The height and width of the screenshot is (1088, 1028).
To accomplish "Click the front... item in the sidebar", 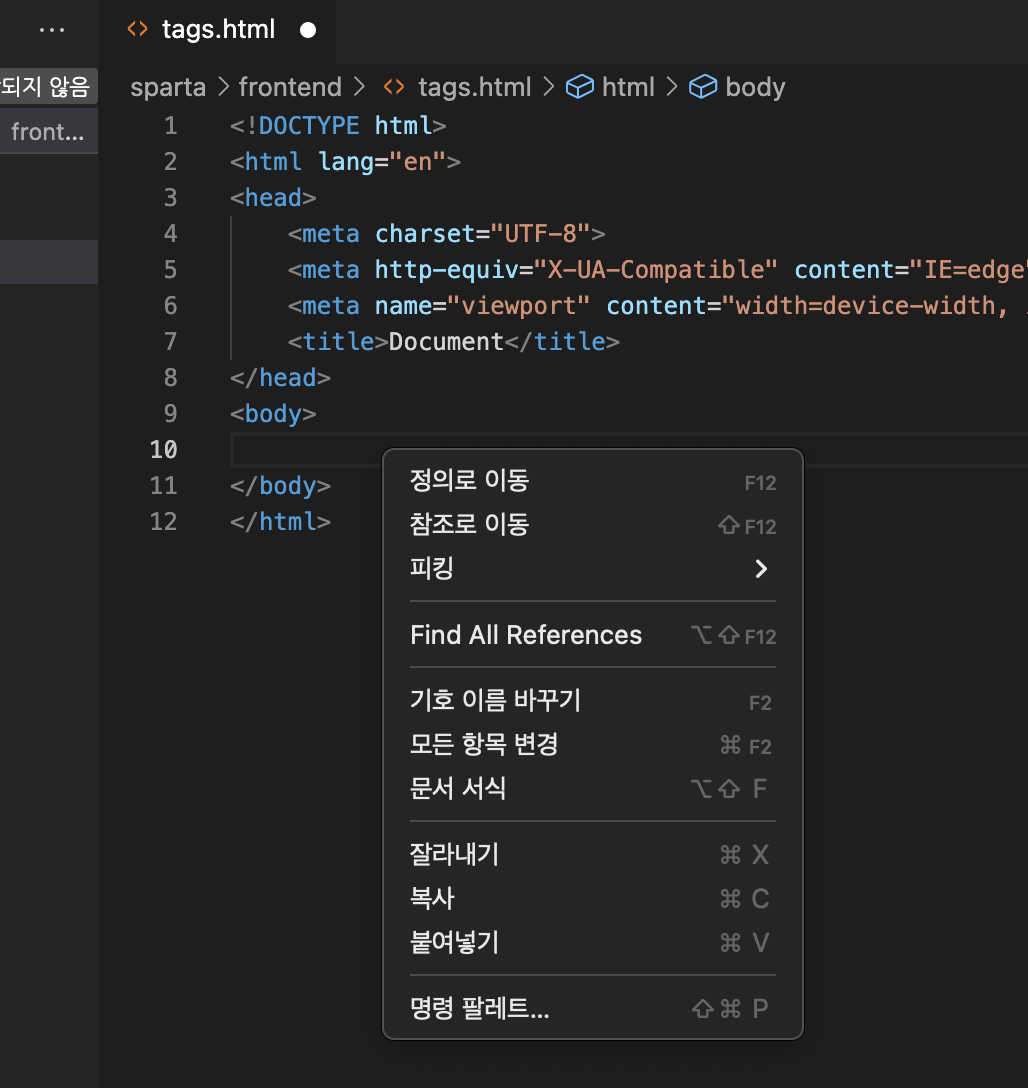I will tap(48, 131).
